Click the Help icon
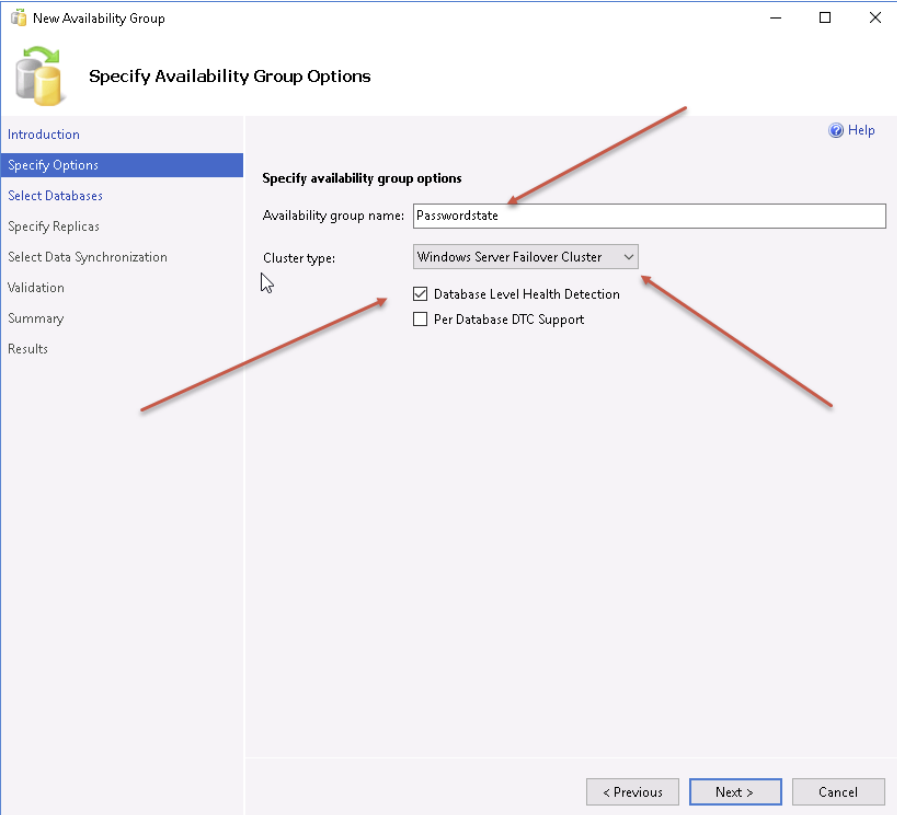Image resolution: width=897 pixels, height=815 pixels. coord(836,130)
